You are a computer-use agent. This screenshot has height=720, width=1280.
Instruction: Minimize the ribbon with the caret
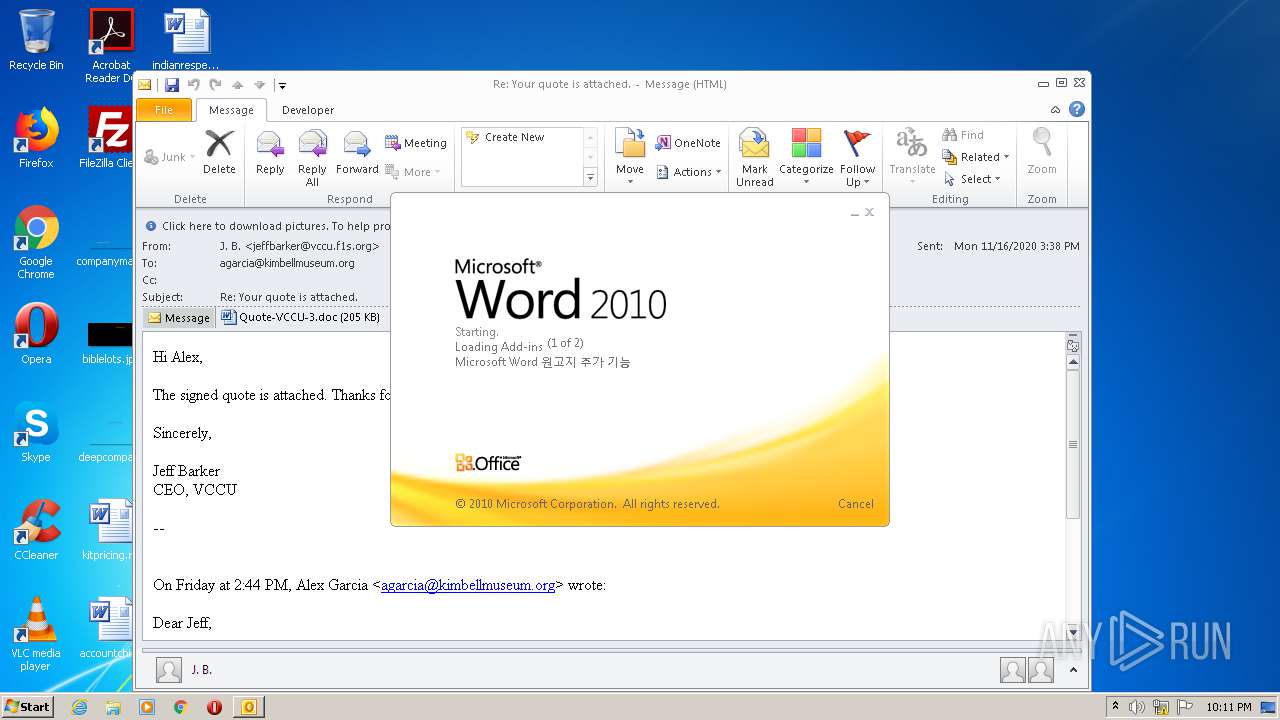pos(1055,110)
